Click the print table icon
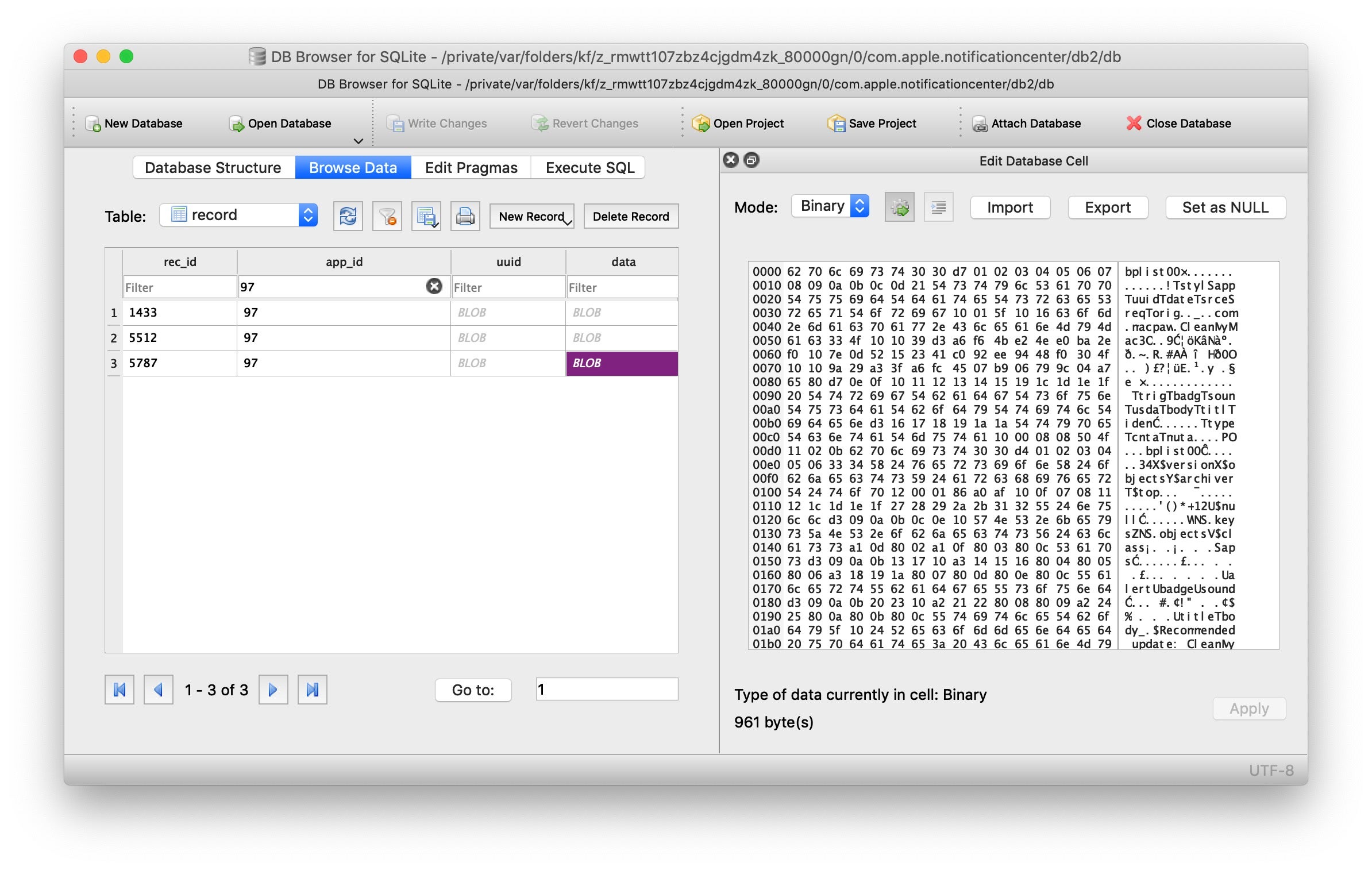This screenshot has height=870, width=1372. coord(465,215)
